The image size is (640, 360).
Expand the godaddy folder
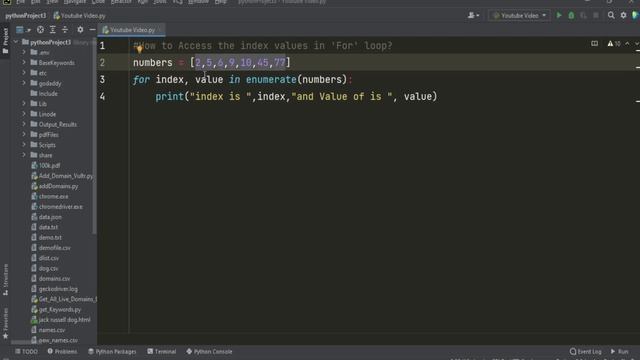point(24,83)
